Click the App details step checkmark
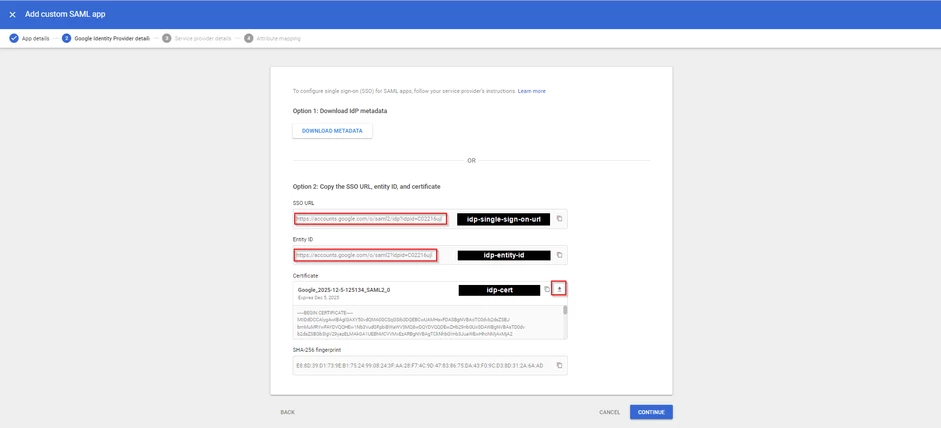 tap(14, 38)
